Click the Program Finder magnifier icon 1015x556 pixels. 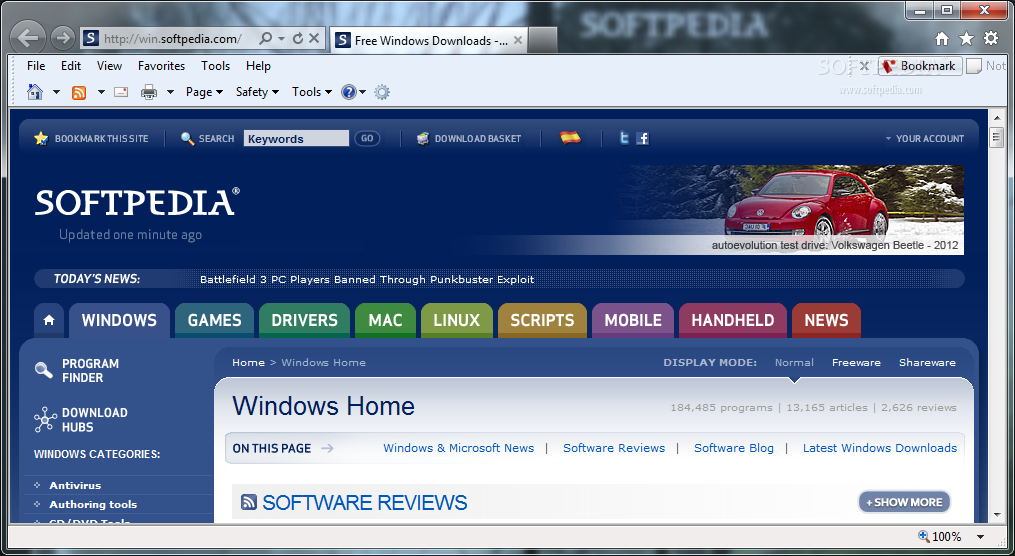pyautogui.click(x=43, y=370)
